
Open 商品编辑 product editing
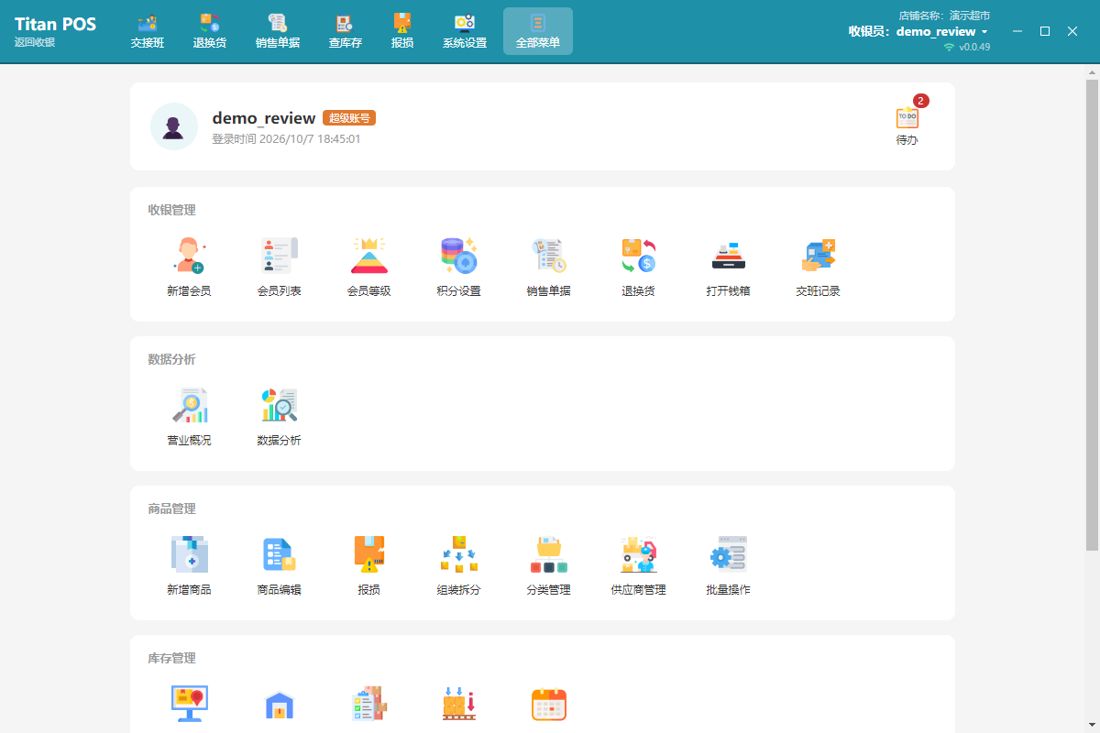coord(279,566)
